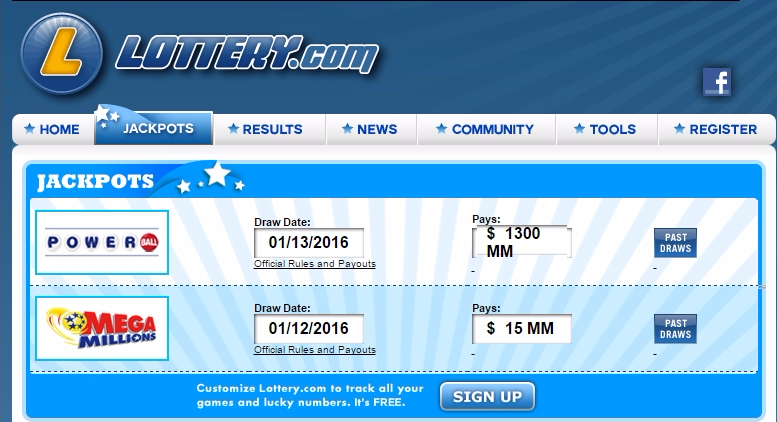The image size is (777, 422).
Task: Click the Powerball logo
Action: coord(102,242)
